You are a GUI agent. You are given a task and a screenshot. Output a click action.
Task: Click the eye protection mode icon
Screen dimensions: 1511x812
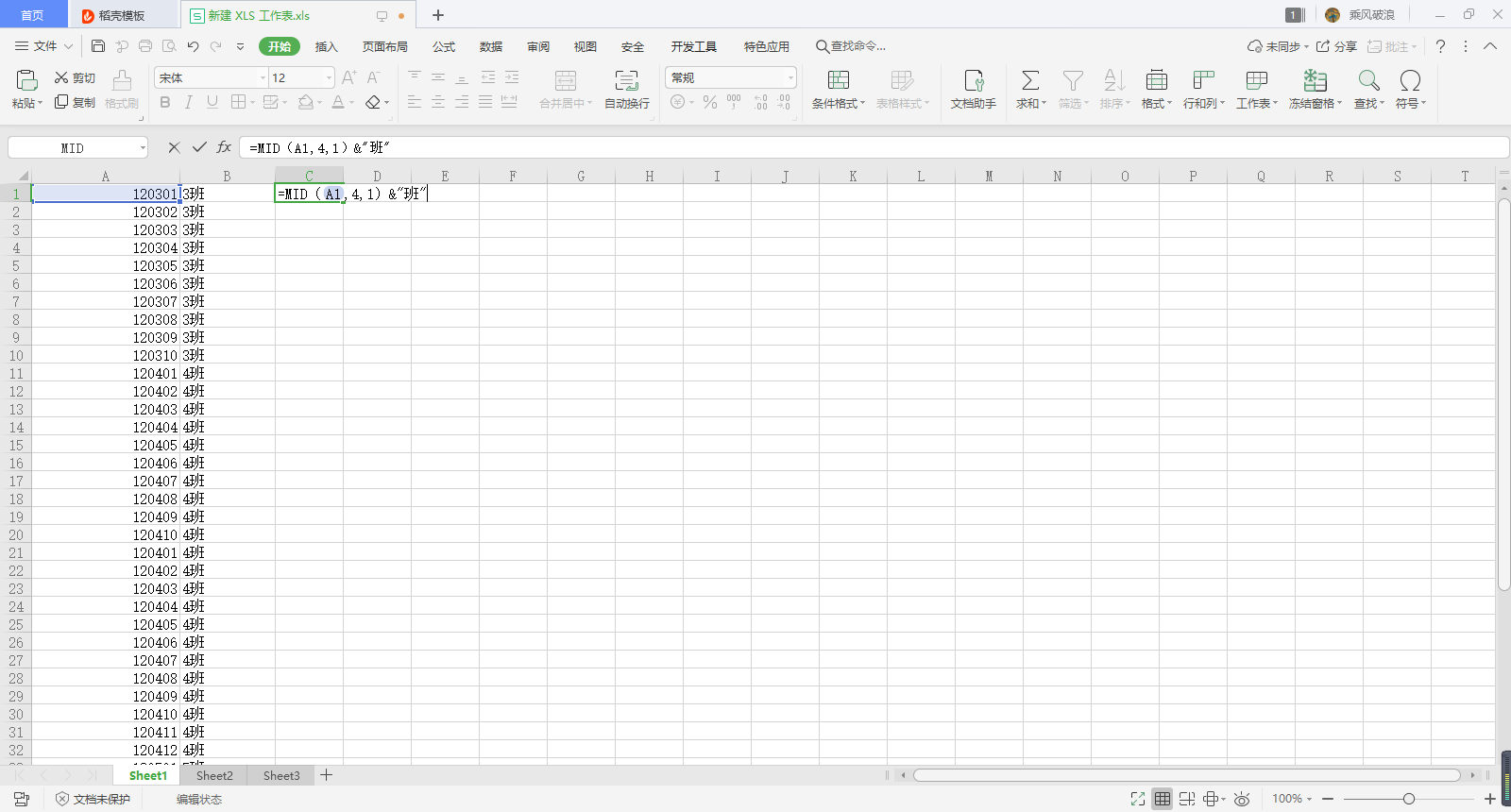1242,799
